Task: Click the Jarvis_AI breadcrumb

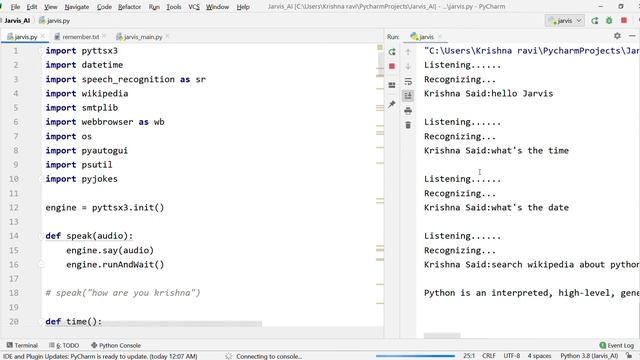Action: [17, 20]
